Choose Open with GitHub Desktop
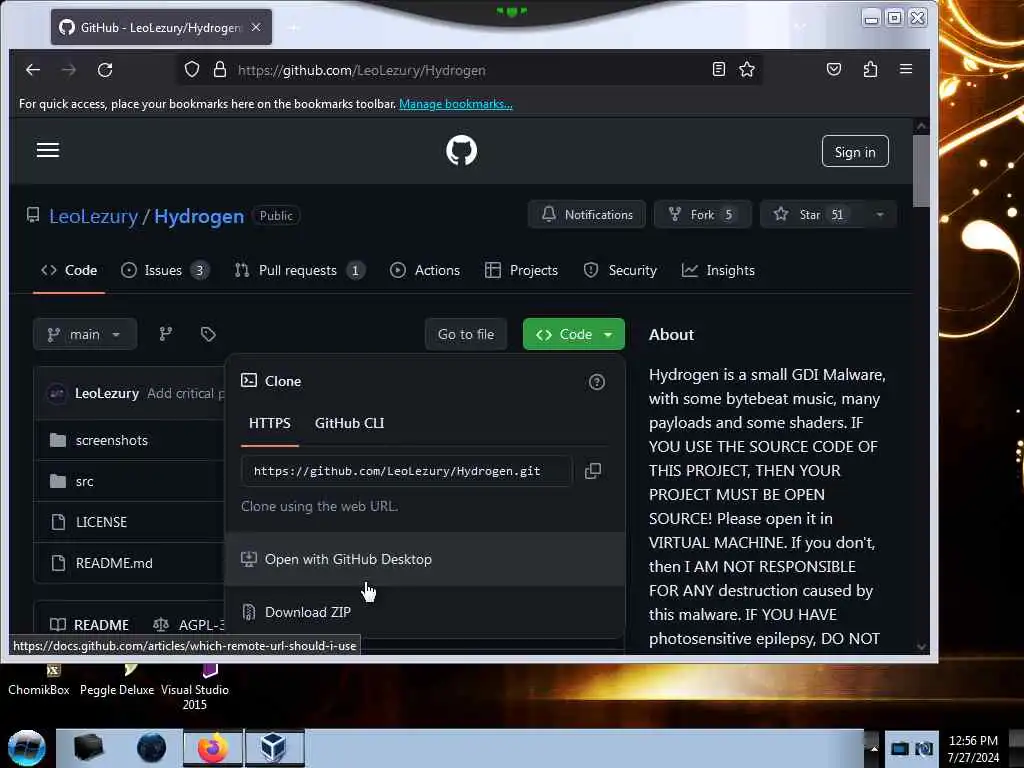Image resolution: width=1024 pixels, height=768 pixels. click(424, 559)
